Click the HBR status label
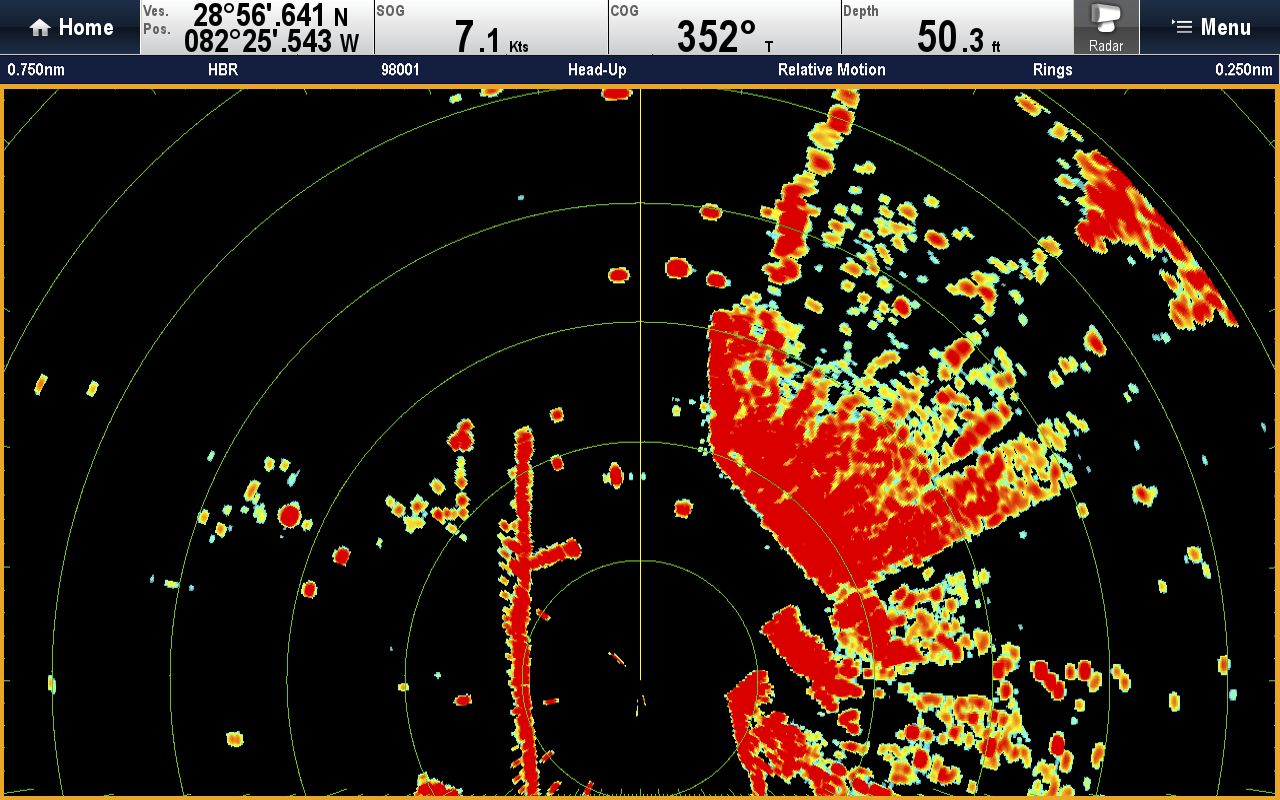The image size is (1280, 800). coord(222,70)
